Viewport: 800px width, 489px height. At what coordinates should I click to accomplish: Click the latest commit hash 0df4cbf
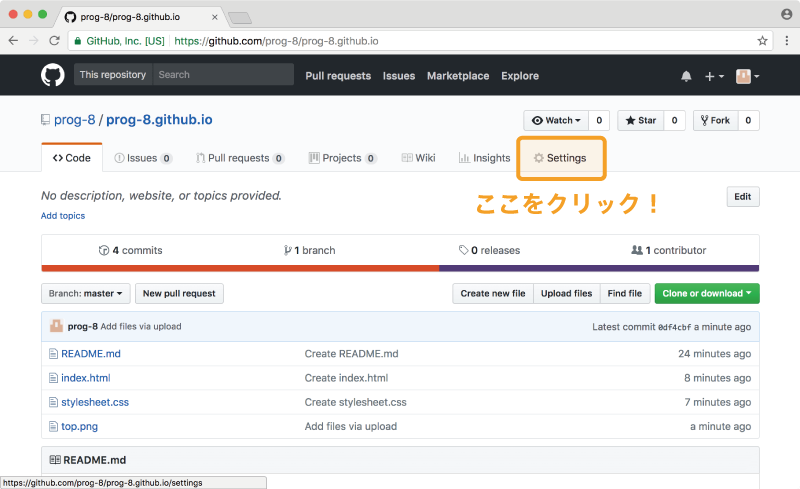pos(674,327)
